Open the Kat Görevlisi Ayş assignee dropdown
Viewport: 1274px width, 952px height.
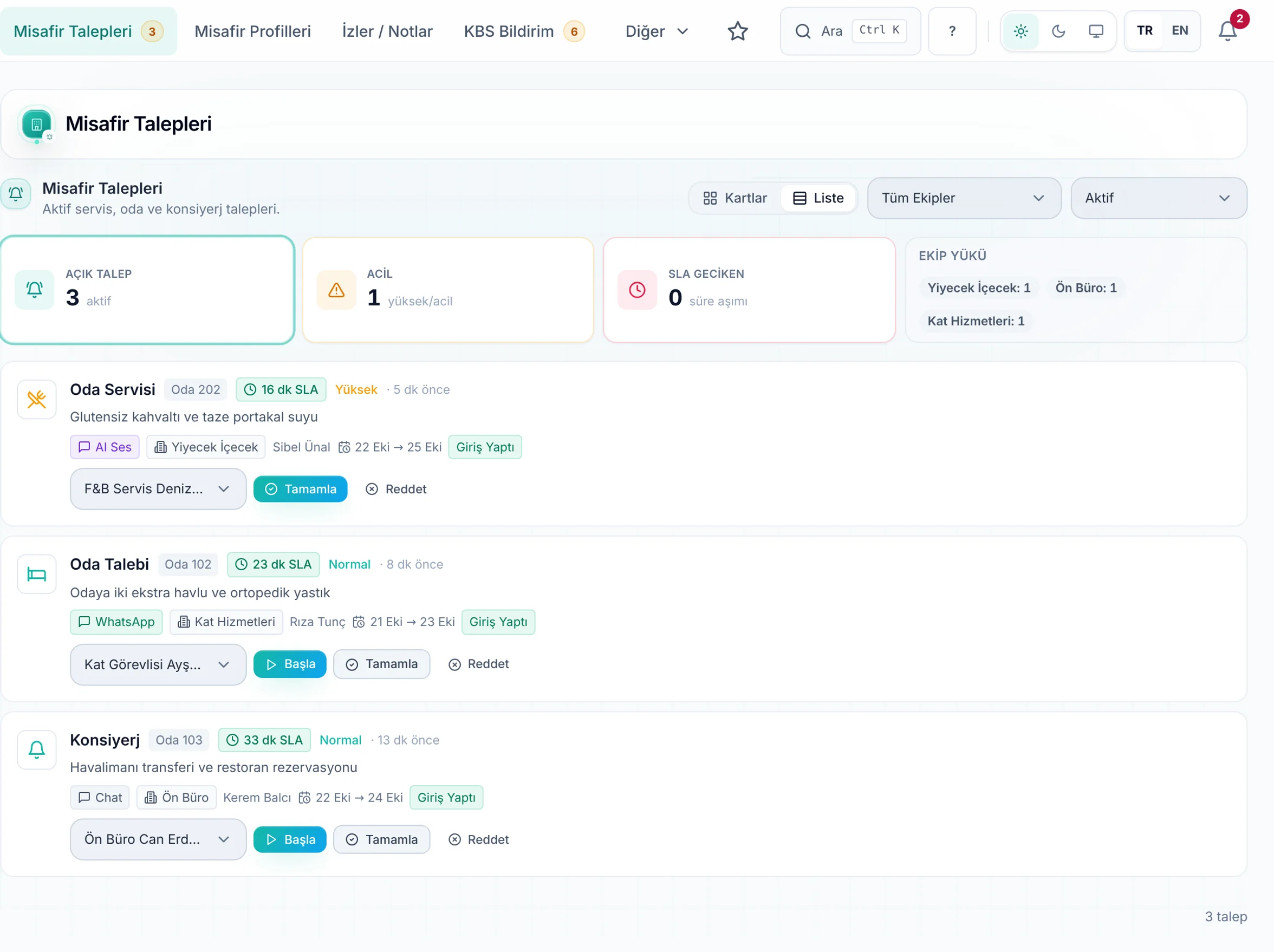[158, 664]
